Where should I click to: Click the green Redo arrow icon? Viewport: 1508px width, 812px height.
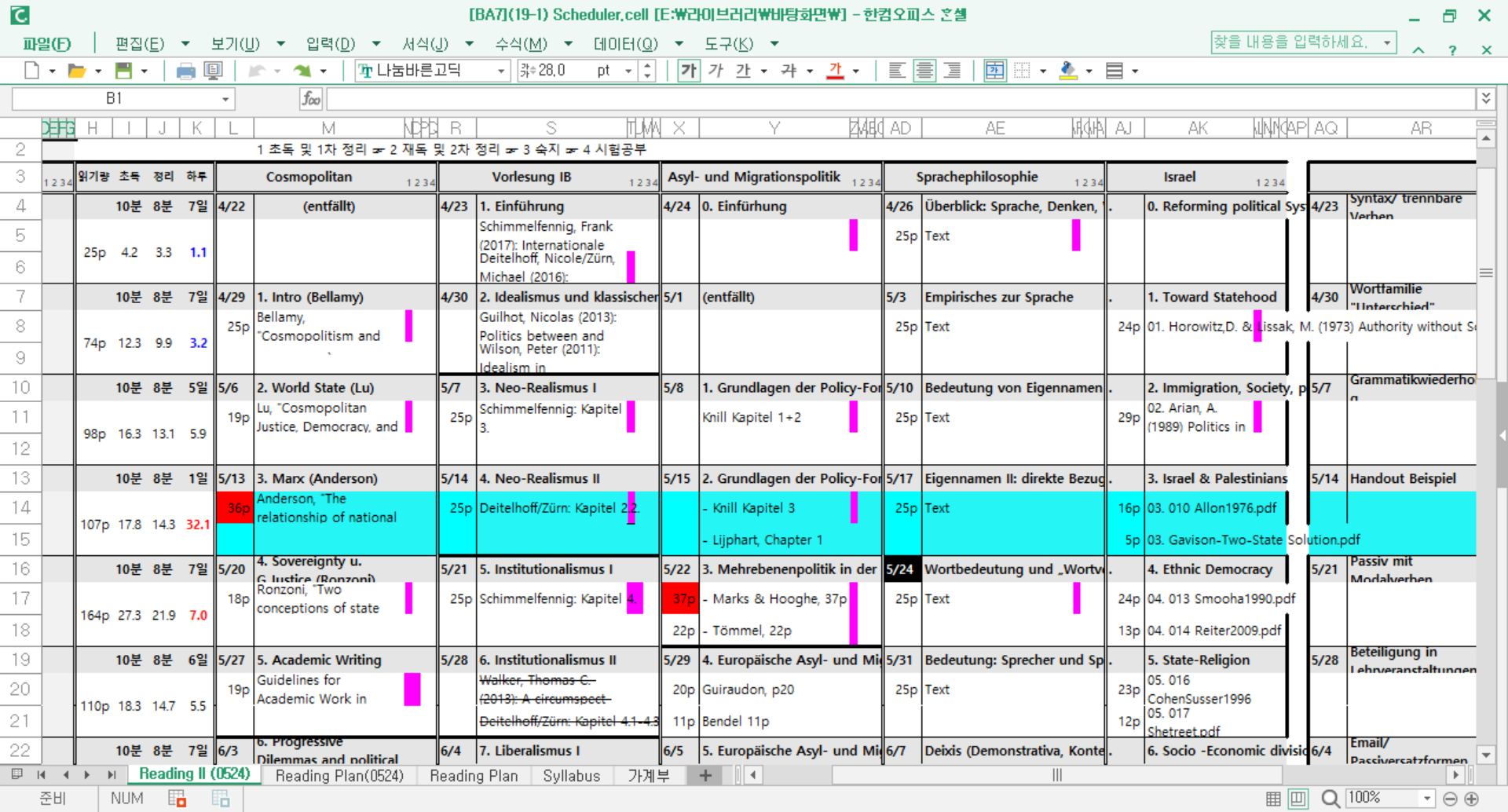coord(302,71)
